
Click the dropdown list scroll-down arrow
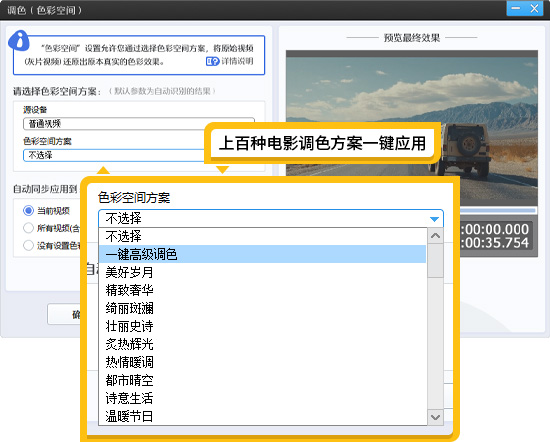[x=435, y=417]
